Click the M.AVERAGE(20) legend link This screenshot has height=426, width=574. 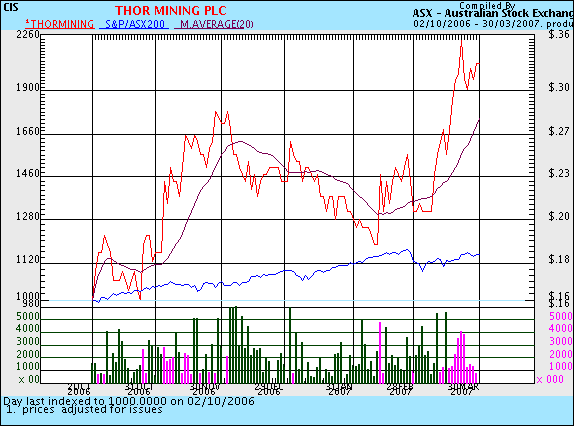[214, 24]
